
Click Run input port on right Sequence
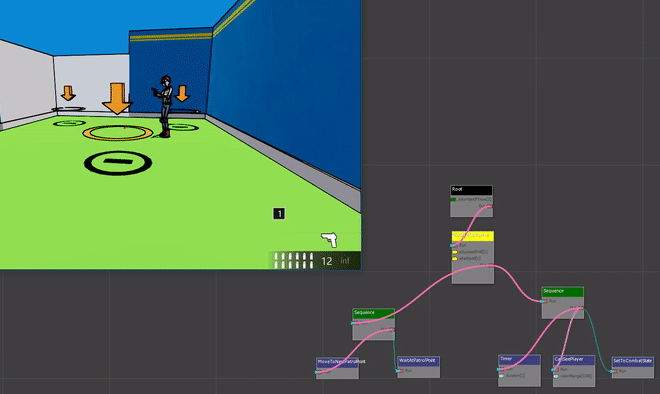(x=544, y=301)
